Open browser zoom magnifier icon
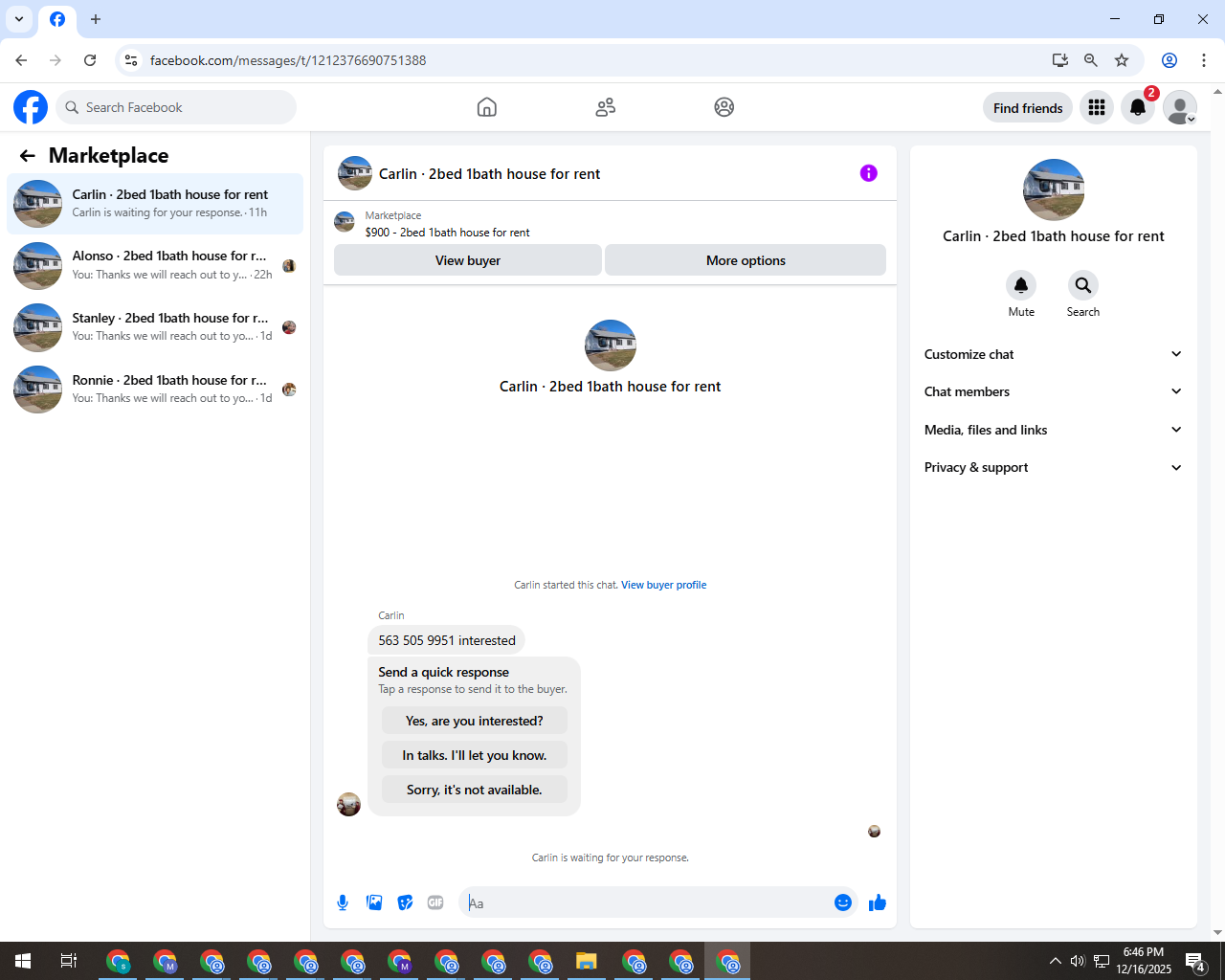Image resolution: width=1225 pixels, height=980 pixels. point(1091,60)
